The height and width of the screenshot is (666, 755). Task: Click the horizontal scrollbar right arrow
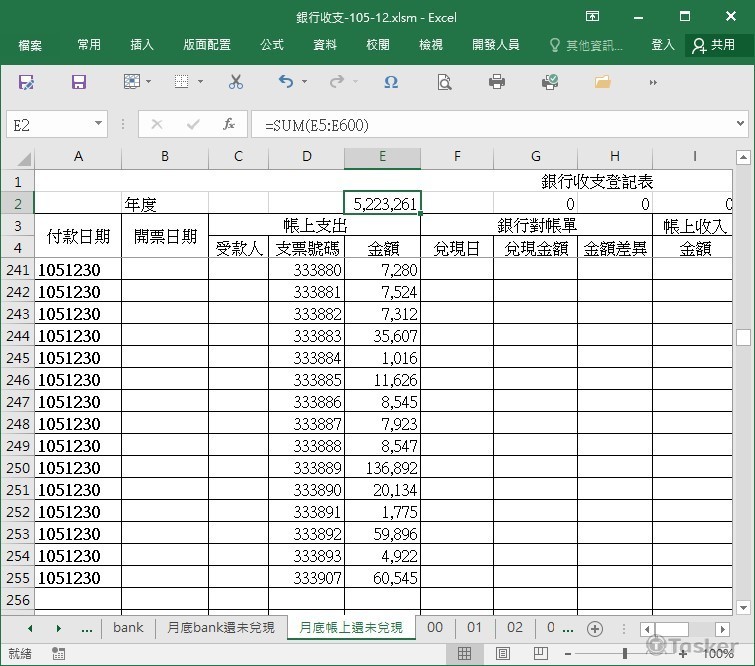[721, 629]
